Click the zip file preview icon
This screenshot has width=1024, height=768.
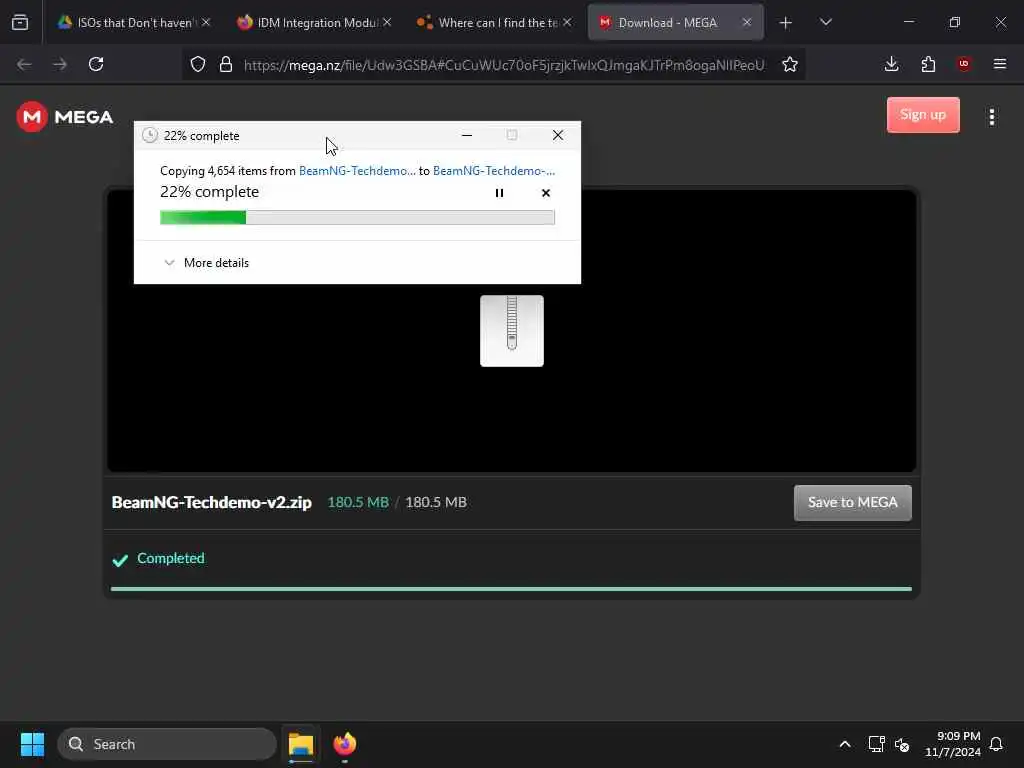pos(511,330)
